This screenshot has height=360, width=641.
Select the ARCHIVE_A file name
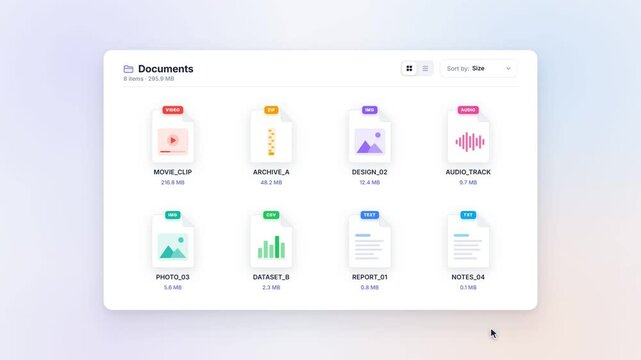271,172
